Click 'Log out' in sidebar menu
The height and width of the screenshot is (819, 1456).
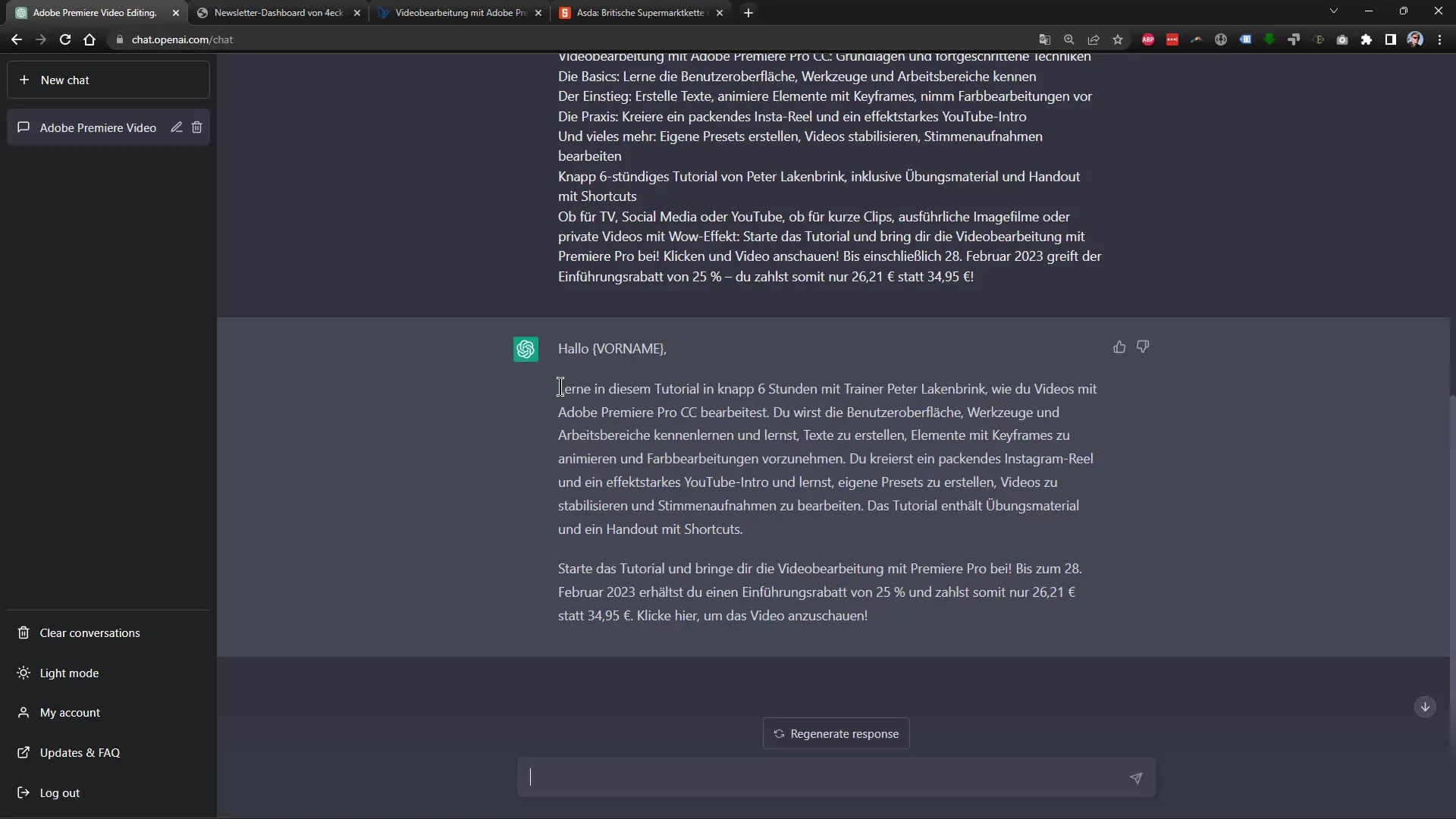tap(60, 792)
